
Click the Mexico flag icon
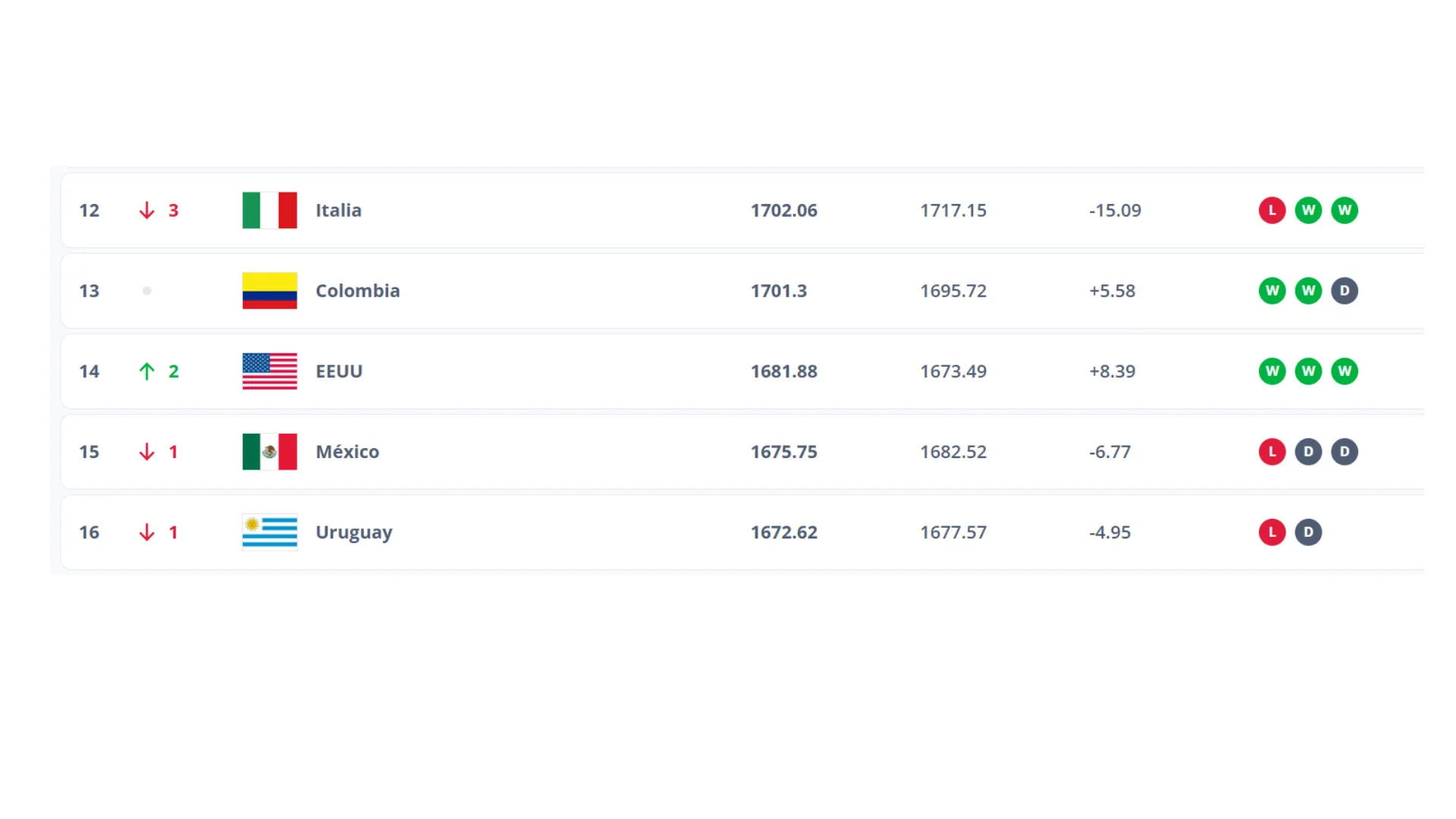pyautogui.click(x=269, y=451)
